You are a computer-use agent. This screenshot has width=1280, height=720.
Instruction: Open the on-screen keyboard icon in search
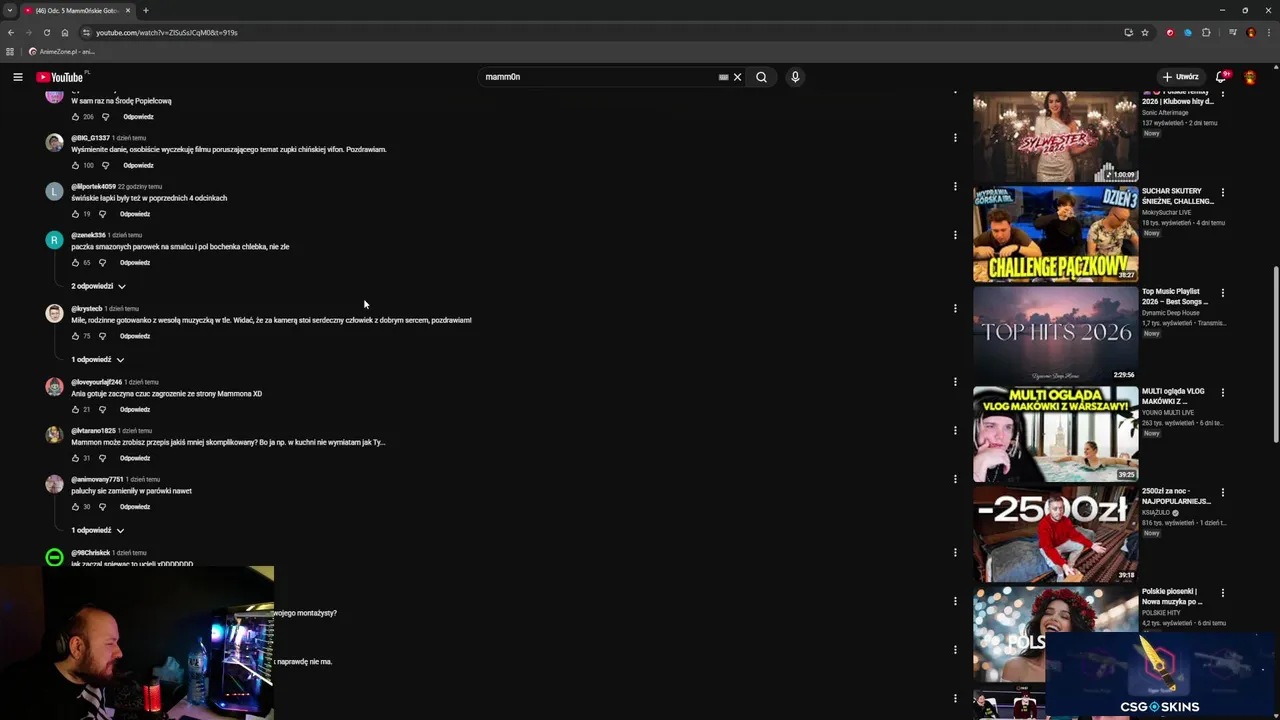723,77
